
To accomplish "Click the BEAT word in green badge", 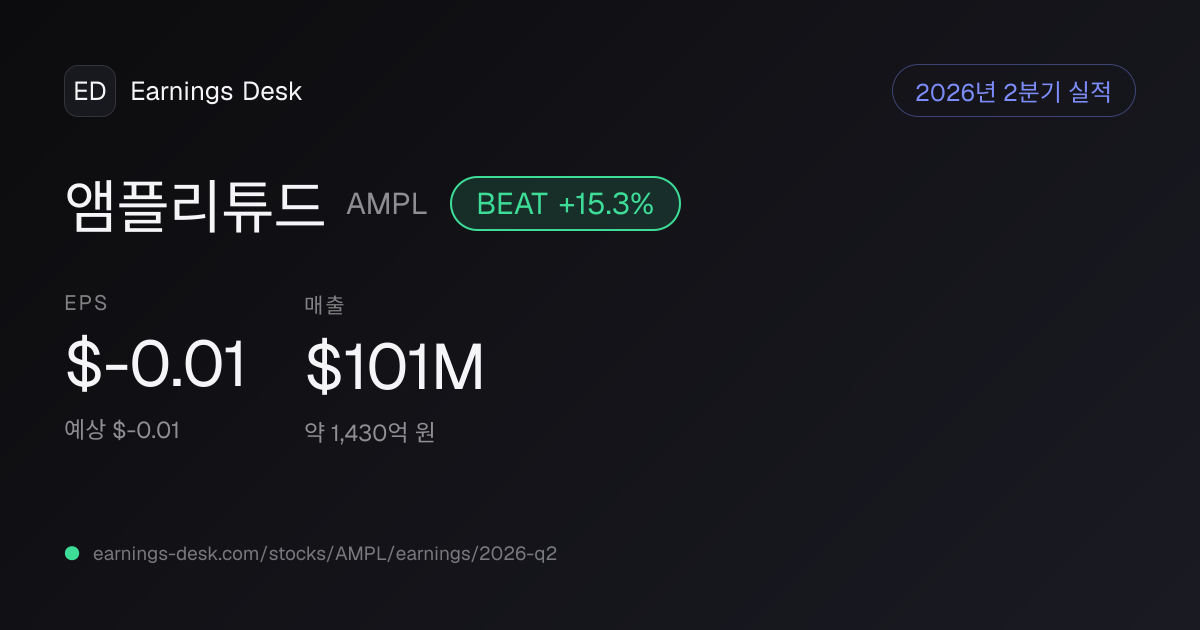I will (512, 204).
